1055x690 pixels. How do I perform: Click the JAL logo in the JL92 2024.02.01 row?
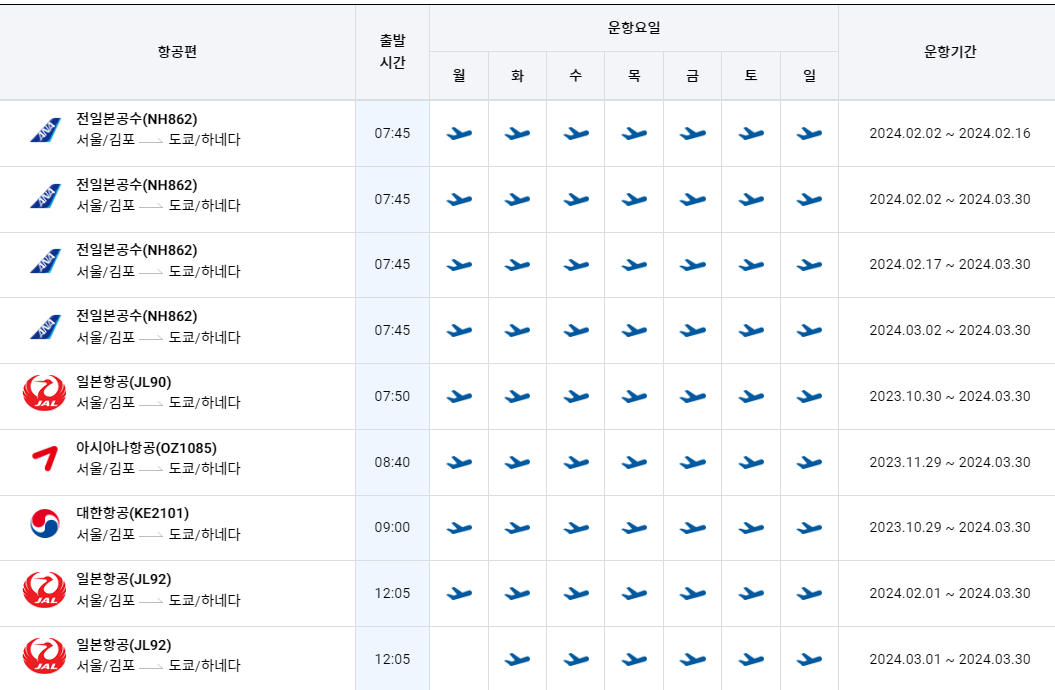pos(44,590)
